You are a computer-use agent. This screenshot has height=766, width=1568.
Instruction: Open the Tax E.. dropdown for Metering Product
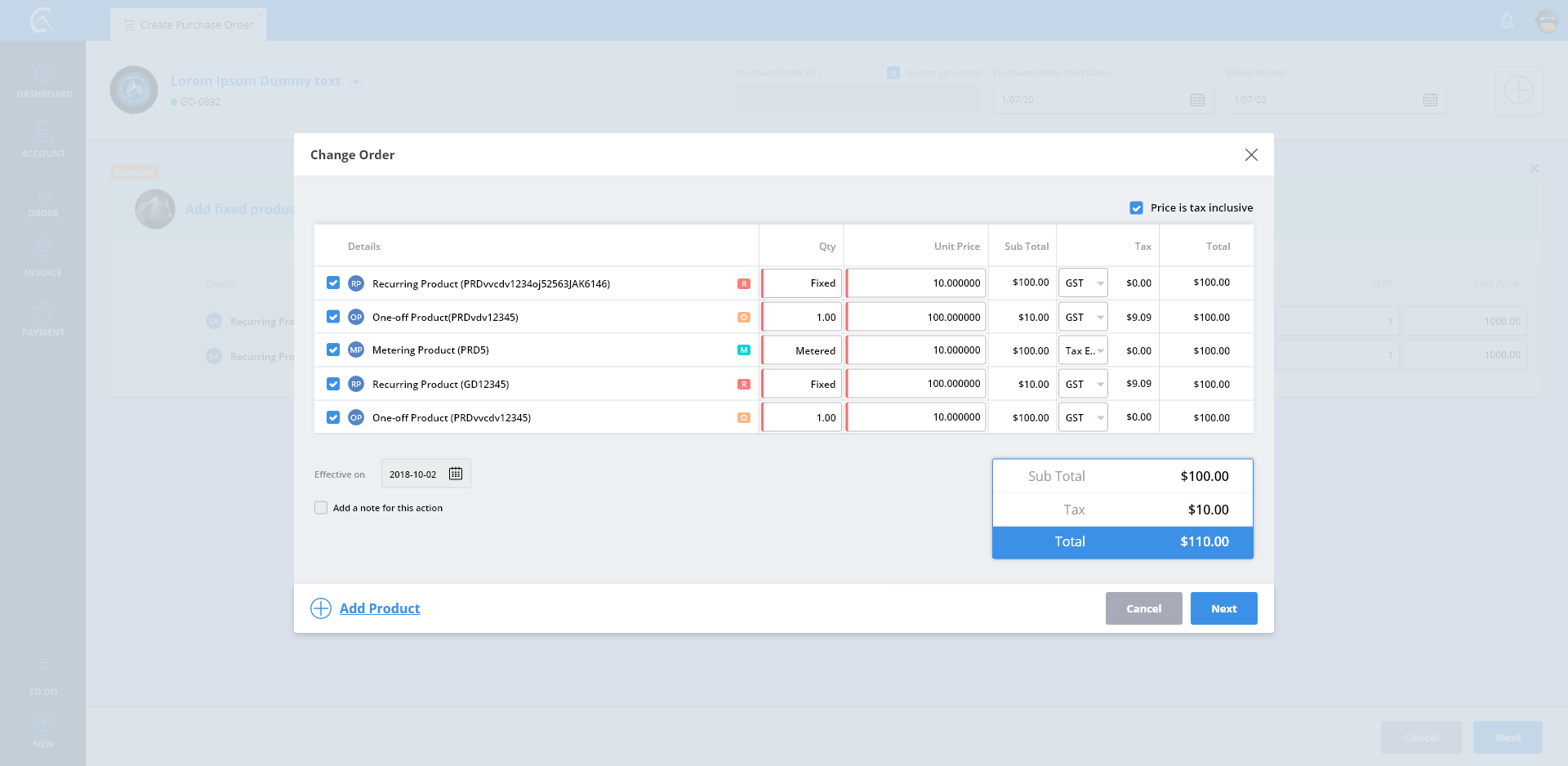pyautogui.click(x=1083, y=350)
